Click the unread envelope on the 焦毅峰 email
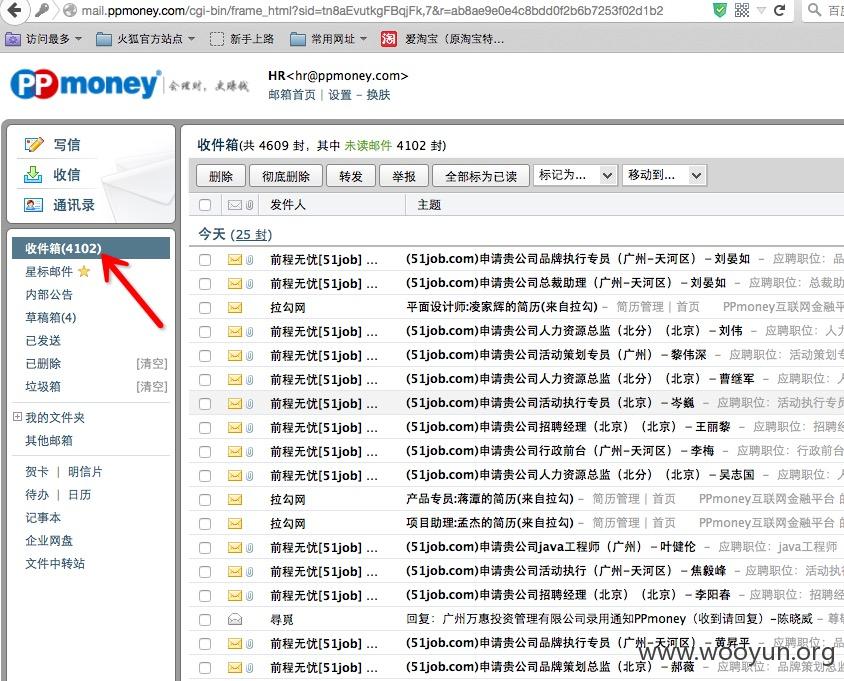 point(235,571)
